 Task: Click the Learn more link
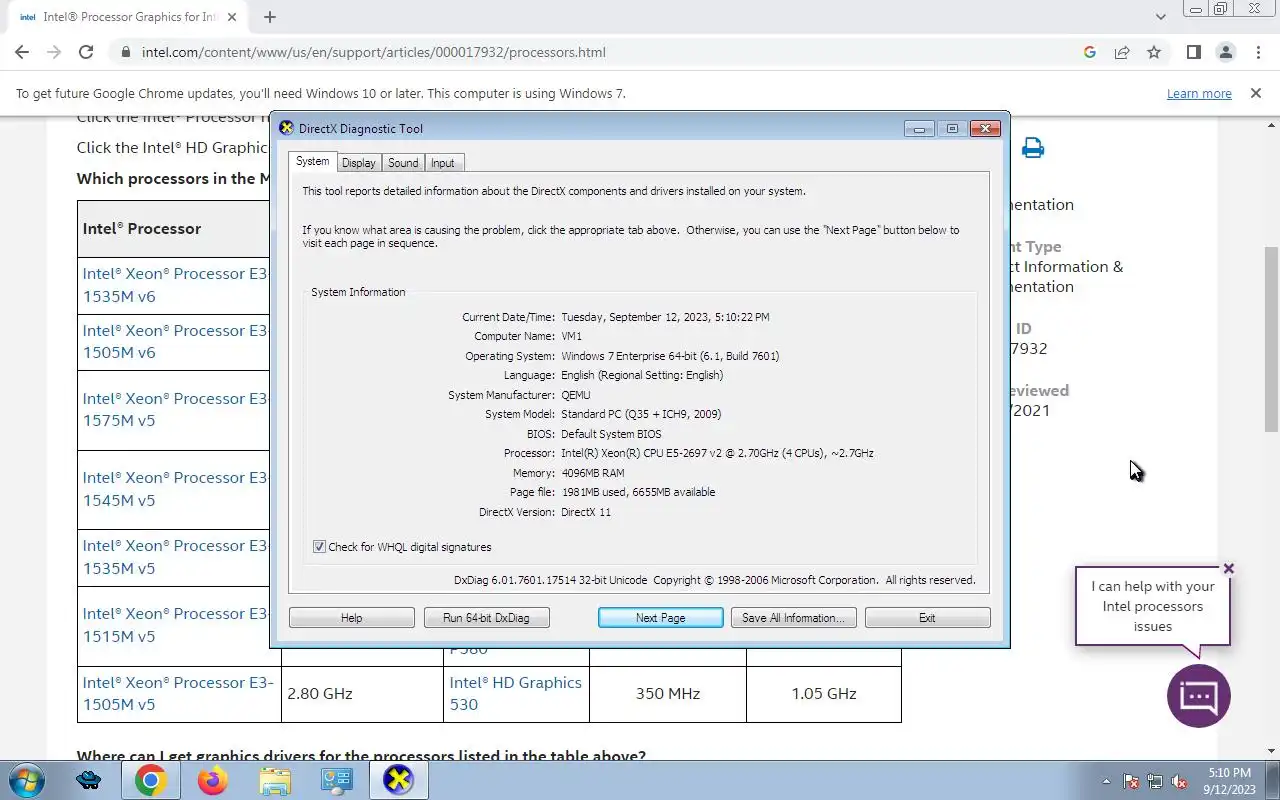(x=1199, y=93)
